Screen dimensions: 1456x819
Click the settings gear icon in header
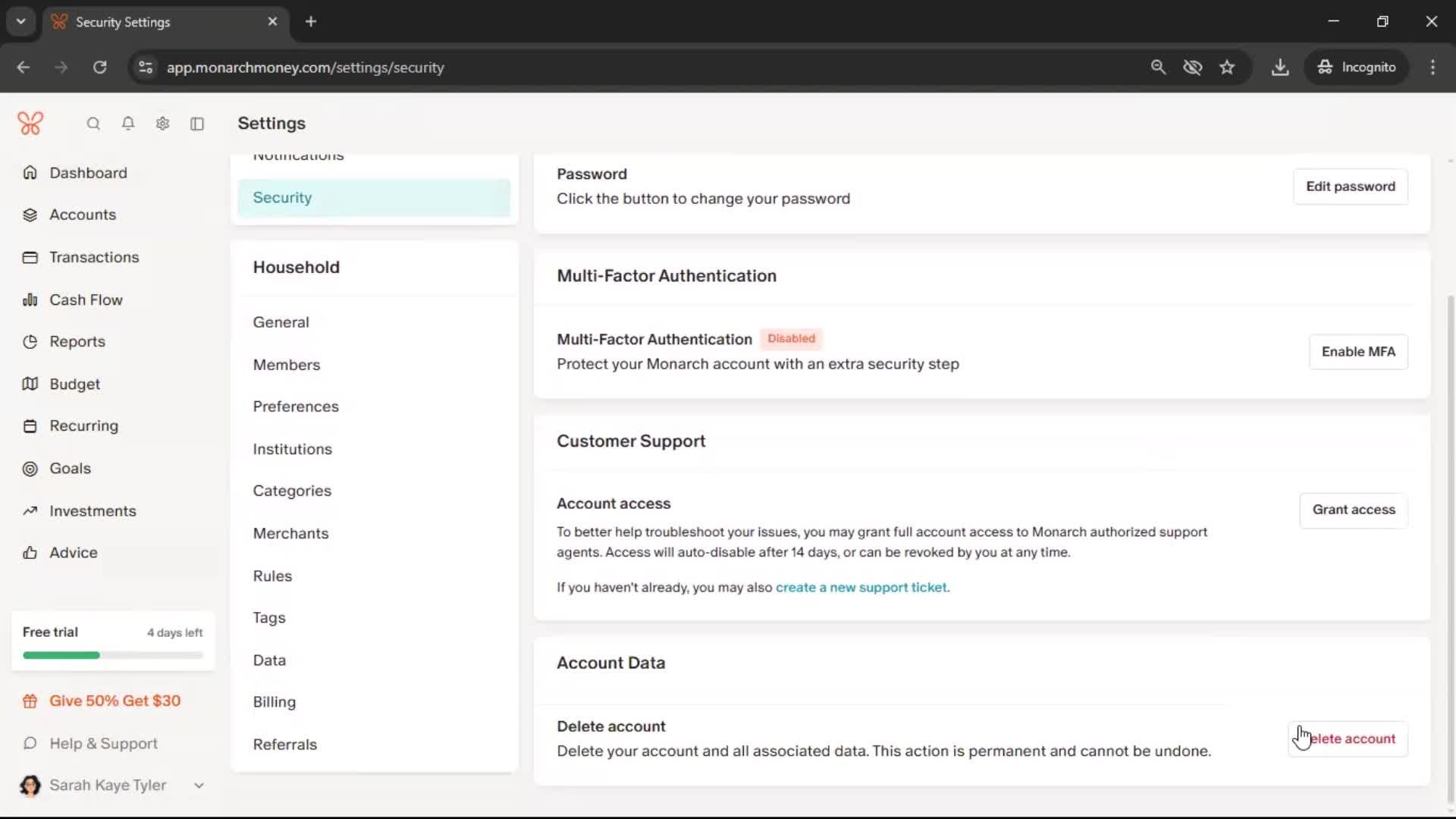click(162, 124)
